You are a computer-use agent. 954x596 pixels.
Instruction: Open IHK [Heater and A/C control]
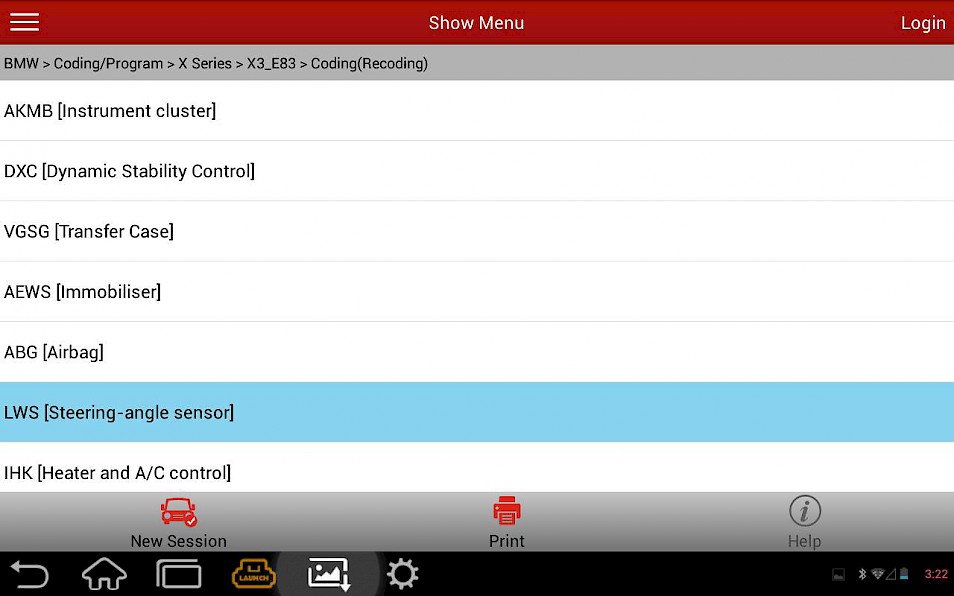[477, 467]
